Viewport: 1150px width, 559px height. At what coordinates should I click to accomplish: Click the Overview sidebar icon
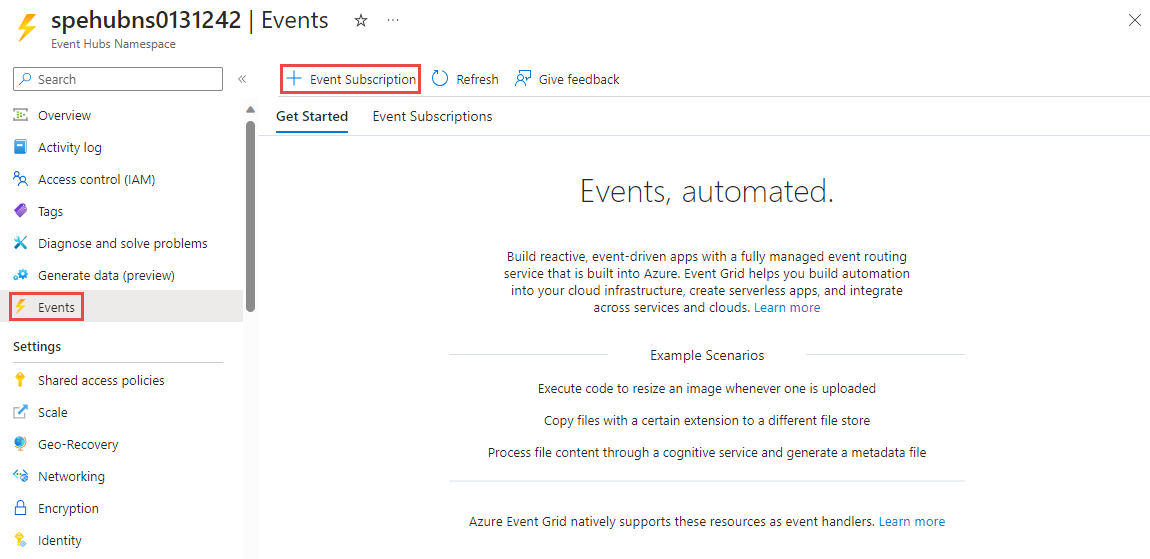click(20, 115)
